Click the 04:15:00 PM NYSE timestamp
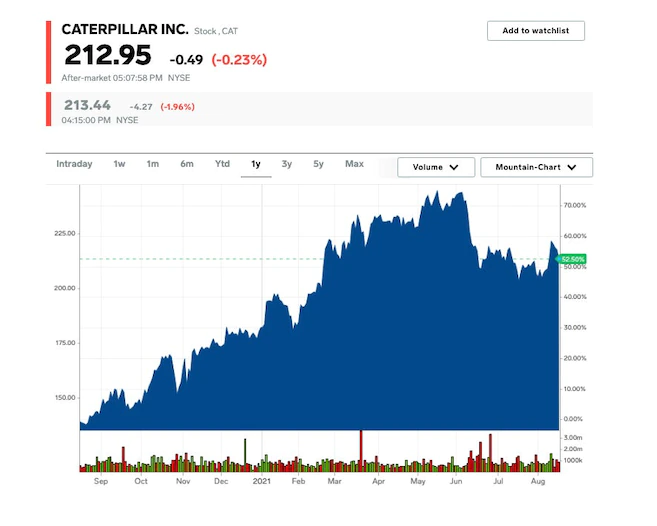 click(x=100, y=120)
